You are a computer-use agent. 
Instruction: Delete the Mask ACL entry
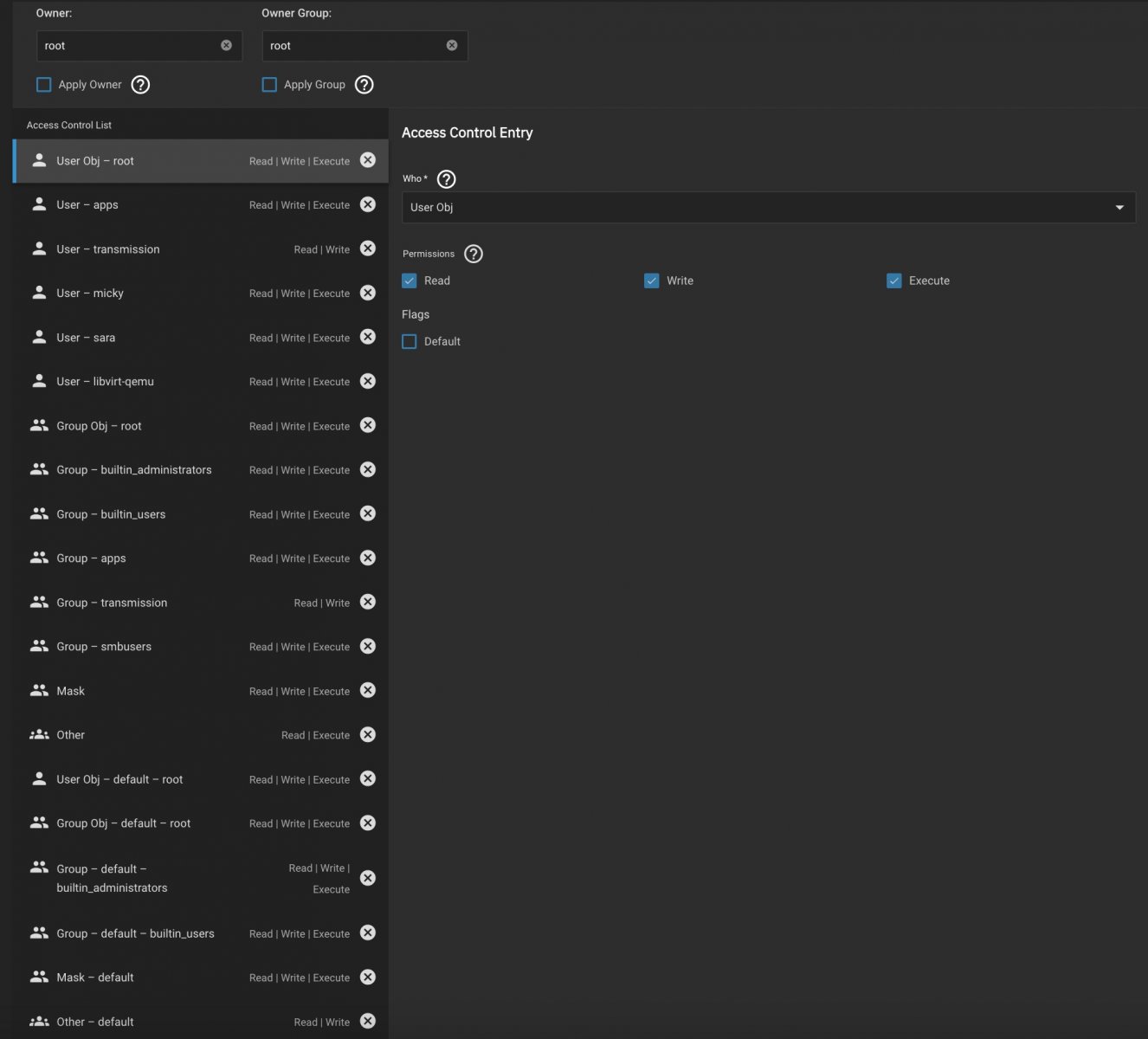368,690
